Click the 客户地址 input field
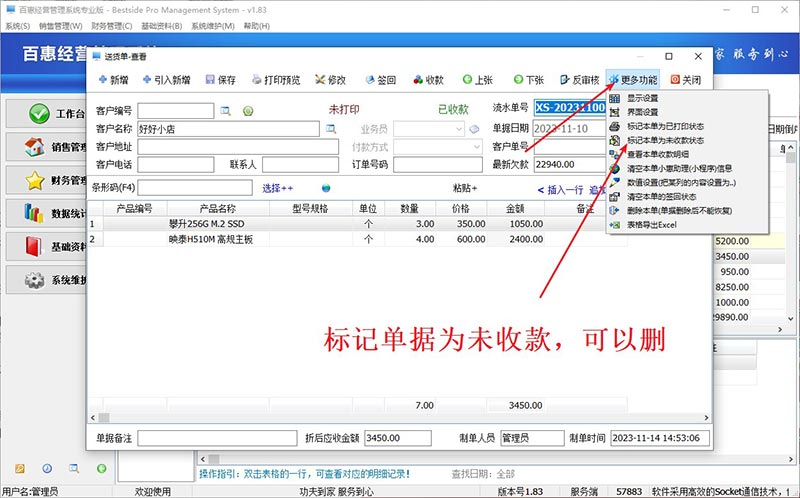Viewport: 800px width, 498px height. coord(238,147)
